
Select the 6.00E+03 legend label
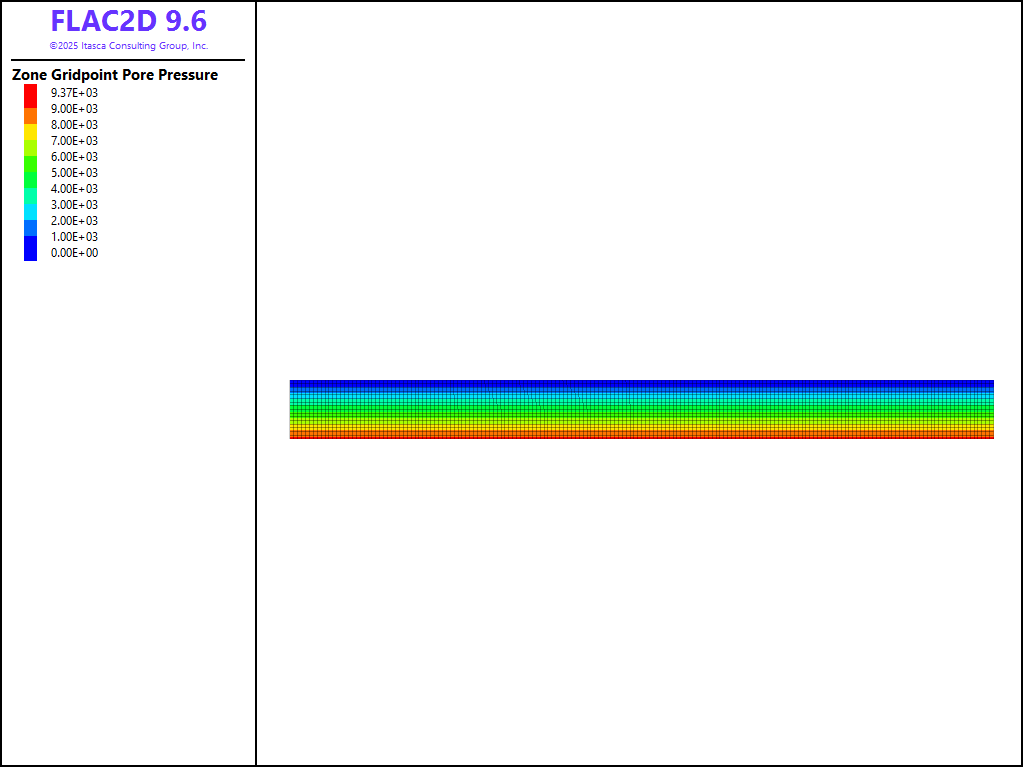75,157
